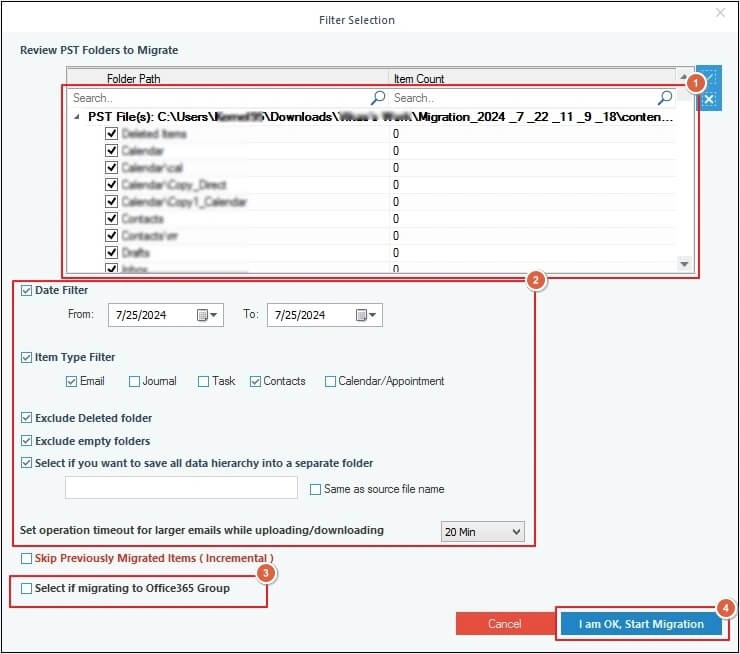Viewport: 740px width, 654px height.
Task: Check Select if migrating to Office365 Group
Action: click(x=26, y=588)
